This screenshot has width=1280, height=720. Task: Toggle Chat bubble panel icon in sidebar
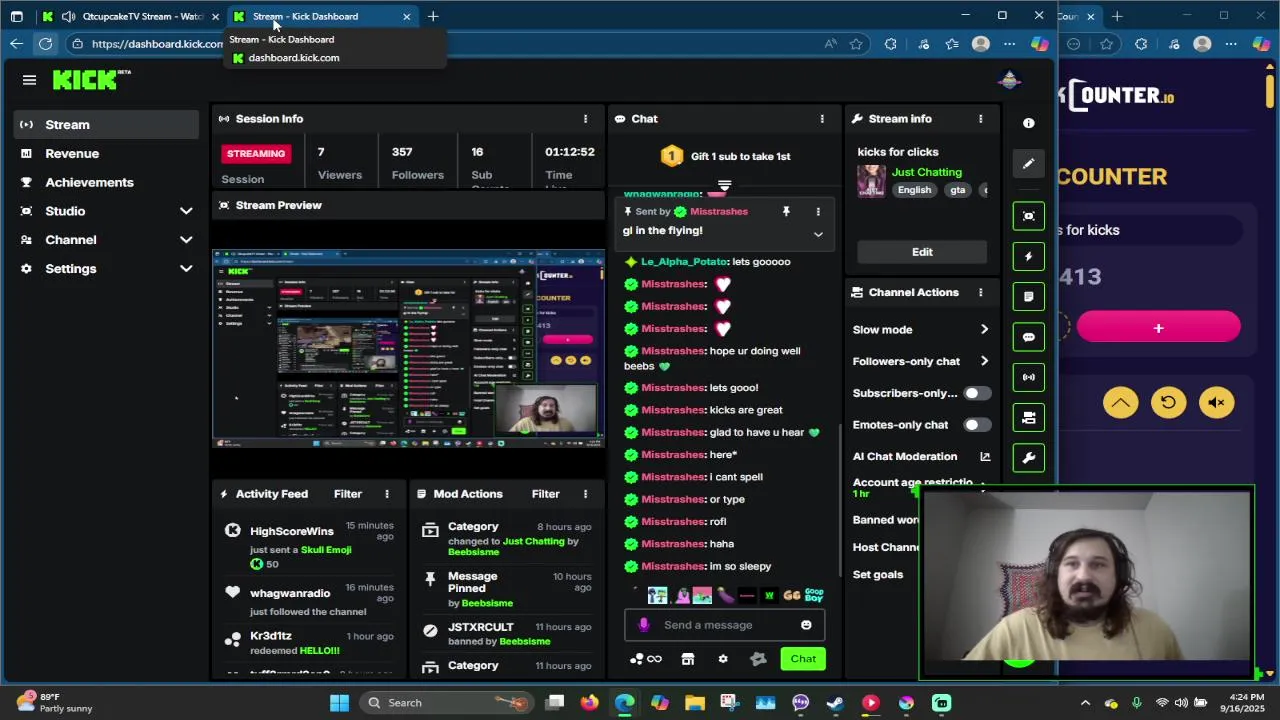(x=1028, y=337)
